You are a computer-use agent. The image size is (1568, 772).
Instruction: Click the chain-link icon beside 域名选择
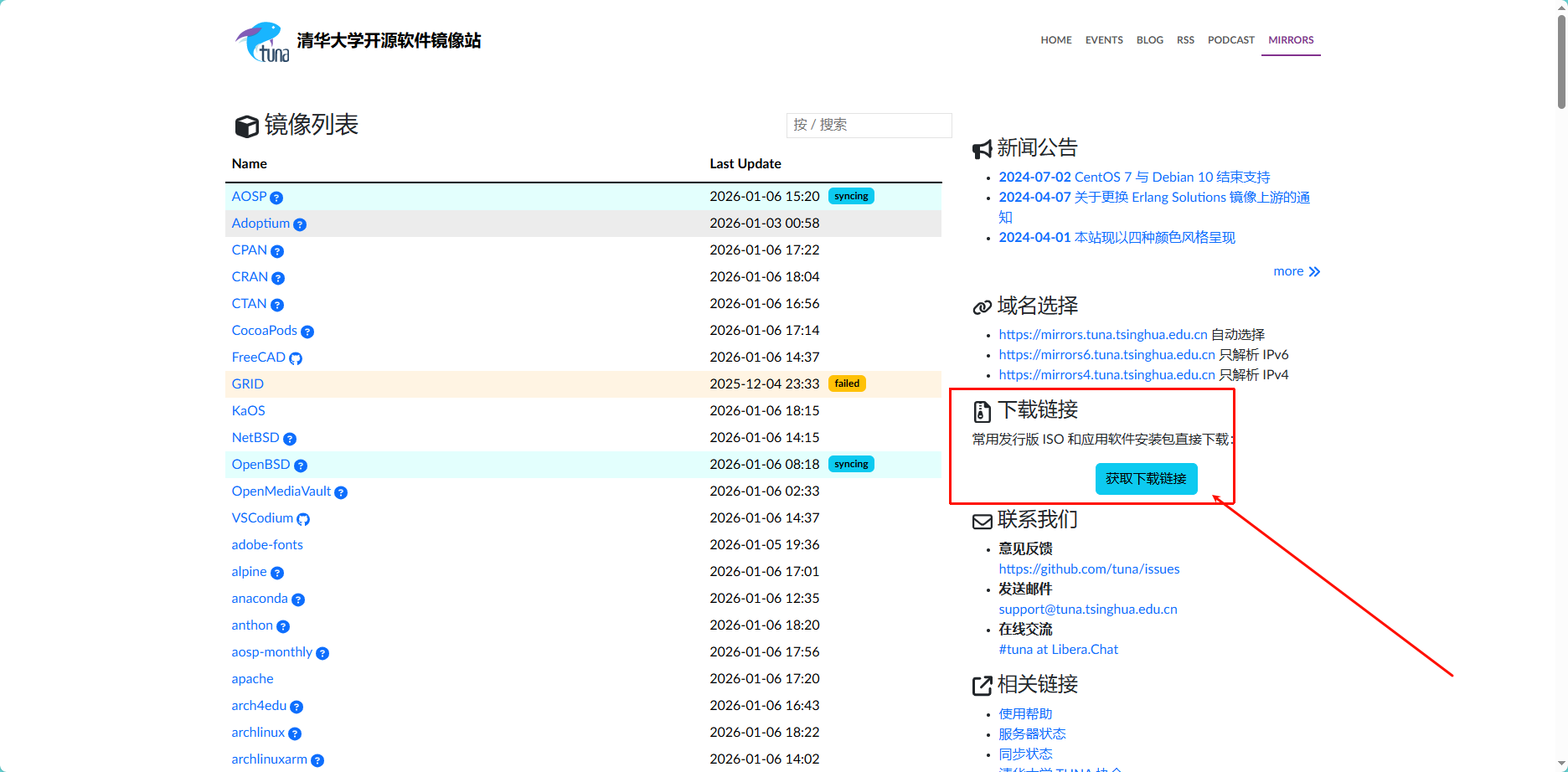pyautogui.click(x=981, y=306)
